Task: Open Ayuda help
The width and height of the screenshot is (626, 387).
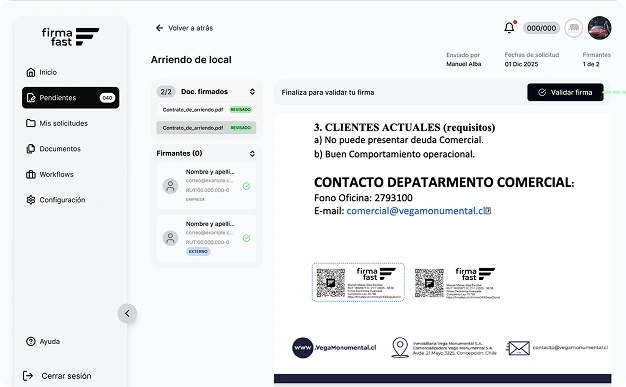Action: coord(43,341)
